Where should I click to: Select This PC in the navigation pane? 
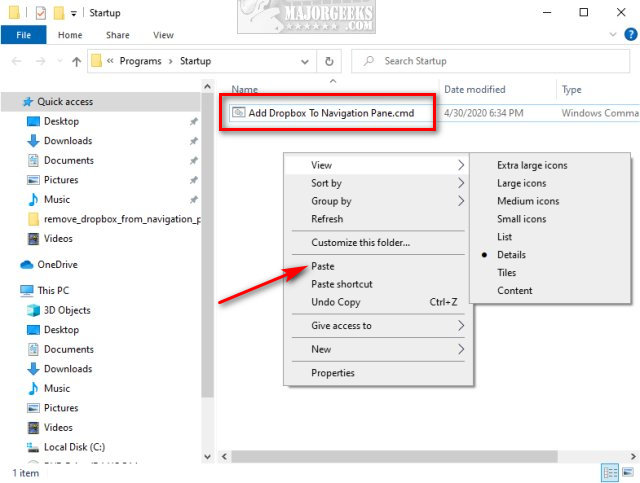pyautogui.click(x=53, y=291)
